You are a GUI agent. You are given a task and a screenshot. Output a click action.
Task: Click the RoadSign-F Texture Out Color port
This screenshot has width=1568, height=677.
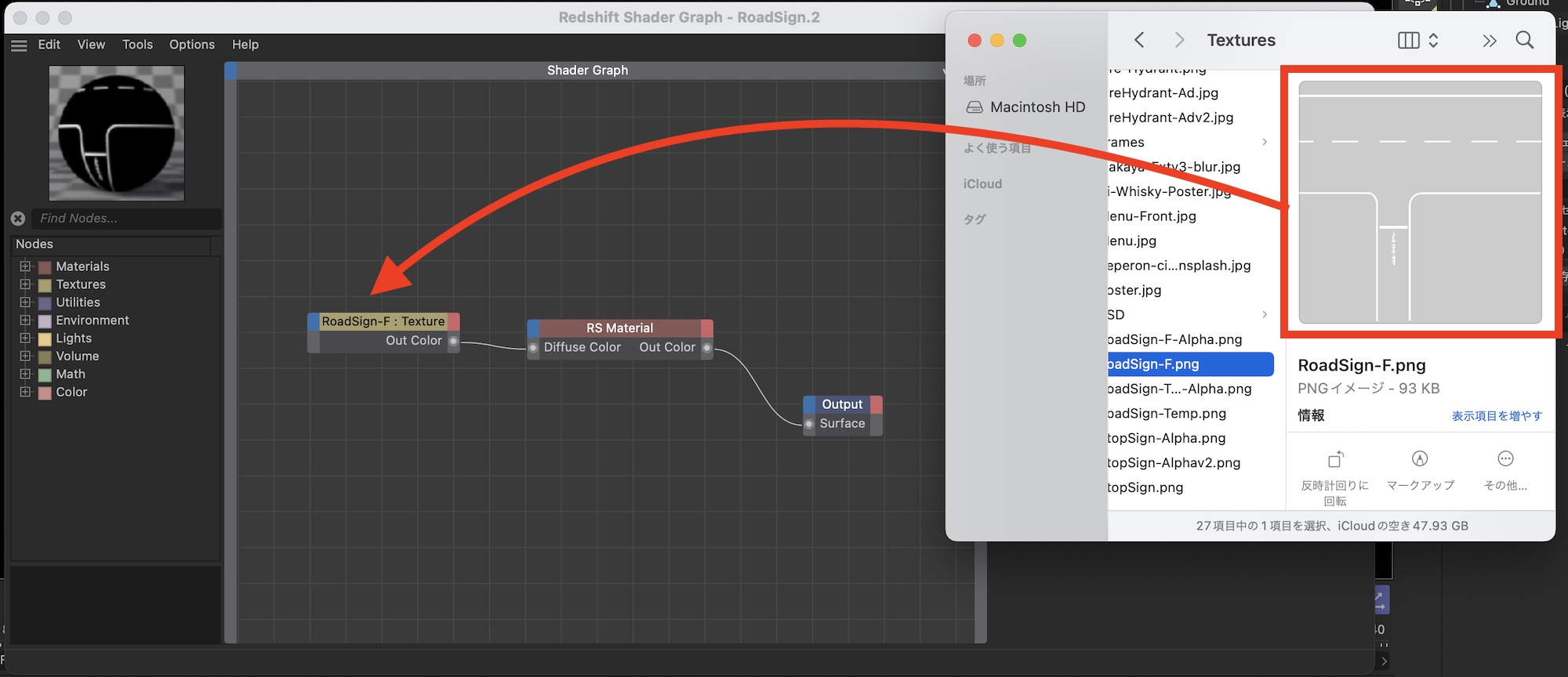(453, 341)
